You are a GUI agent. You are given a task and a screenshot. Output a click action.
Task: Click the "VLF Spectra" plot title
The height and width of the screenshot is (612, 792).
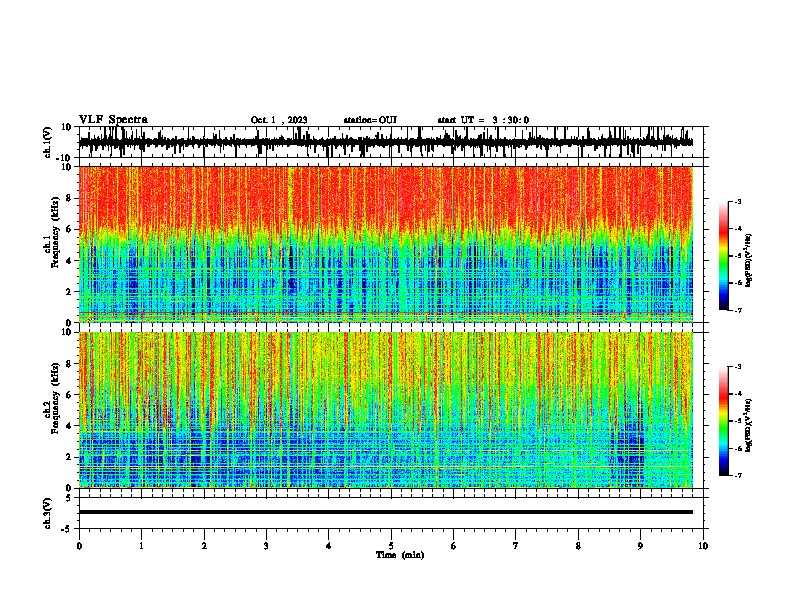point(113,120)
